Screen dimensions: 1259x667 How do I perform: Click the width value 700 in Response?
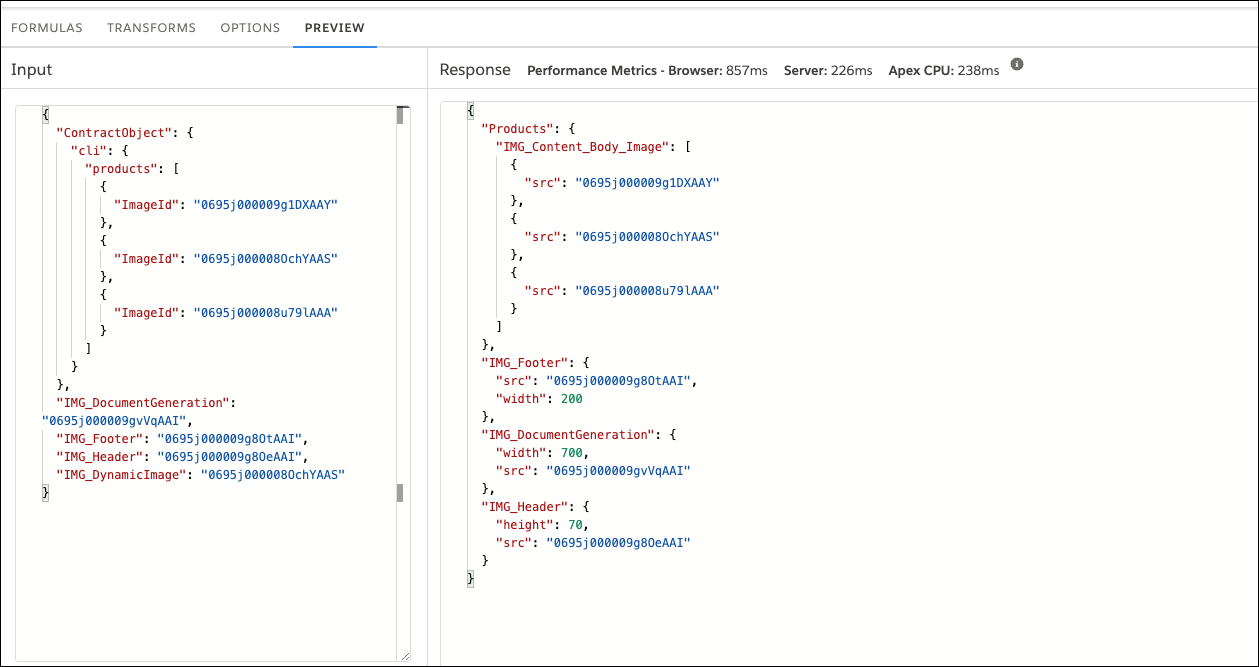click(572, 453)
